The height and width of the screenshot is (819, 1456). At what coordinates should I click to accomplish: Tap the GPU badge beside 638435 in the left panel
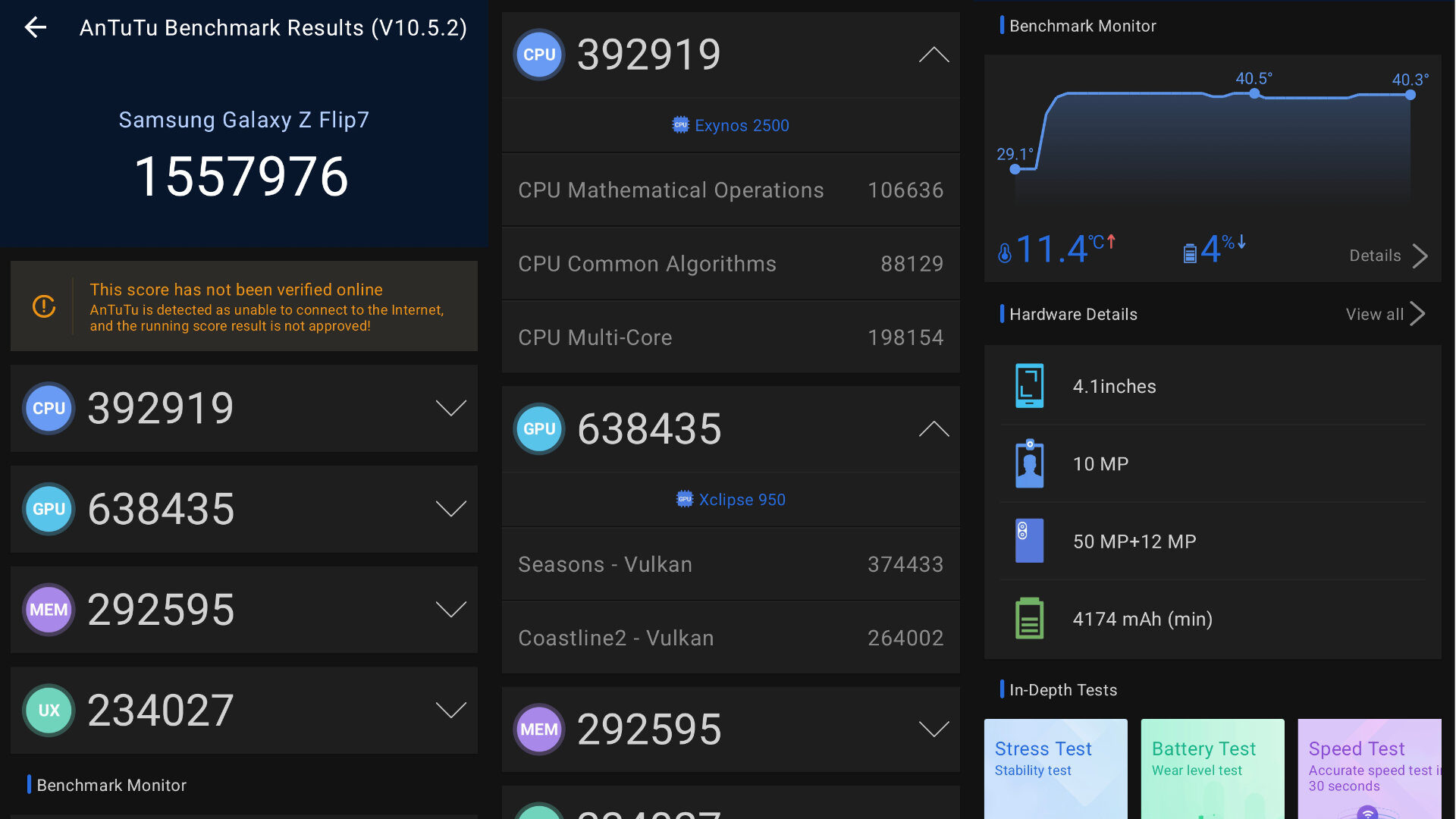[x=49, y=509]
